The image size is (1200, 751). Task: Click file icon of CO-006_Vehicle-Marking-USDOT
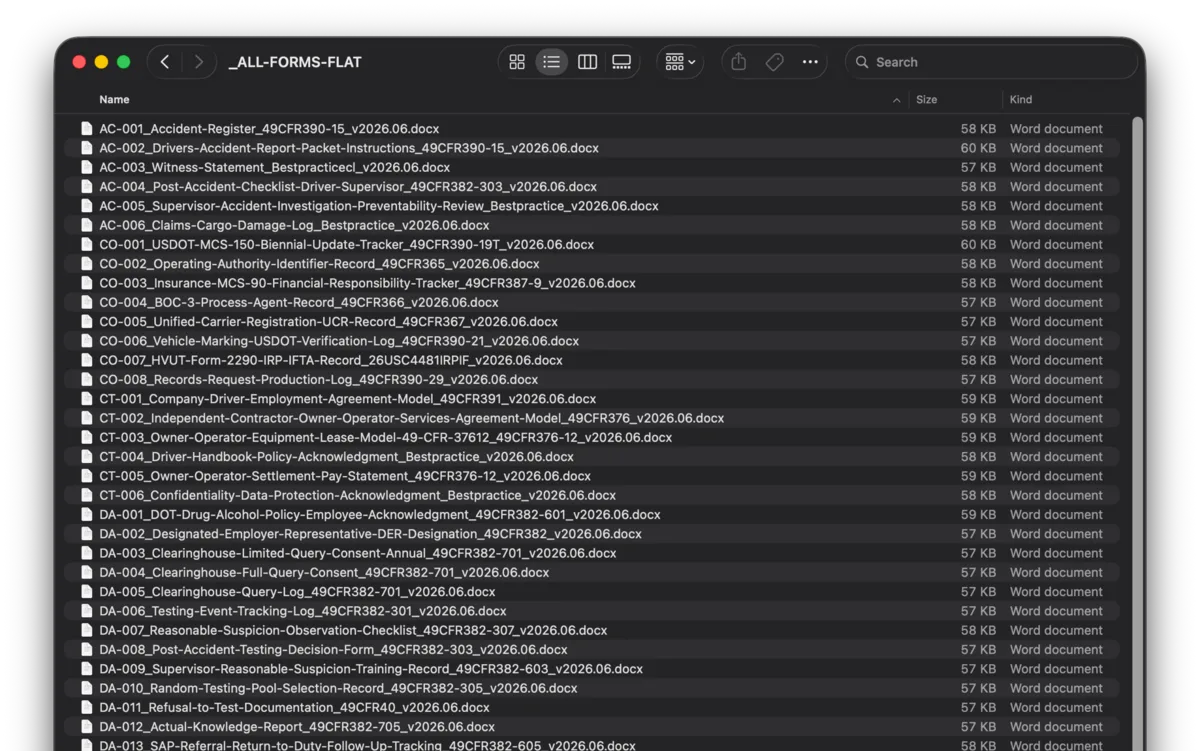pos(87,341)
